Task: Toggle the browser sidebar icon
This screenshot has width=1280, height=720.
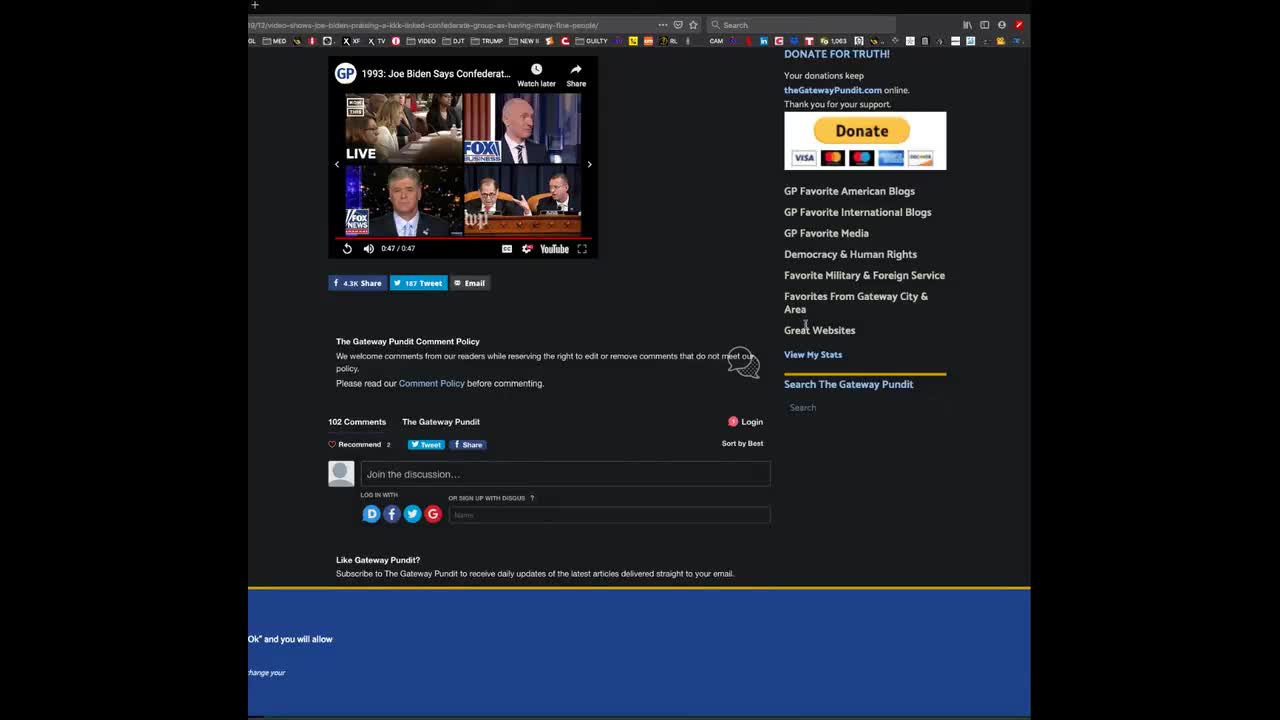Action: [984, 25]
